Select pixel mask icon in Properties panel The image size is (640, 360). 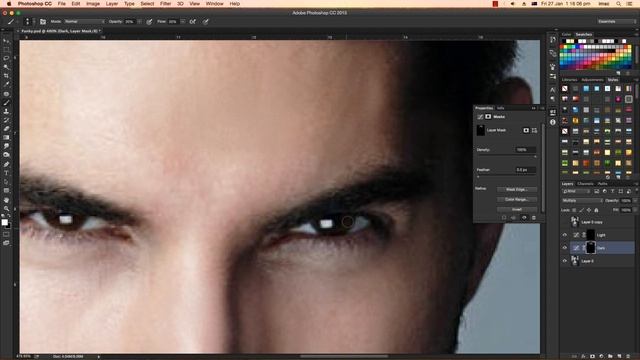526,130
